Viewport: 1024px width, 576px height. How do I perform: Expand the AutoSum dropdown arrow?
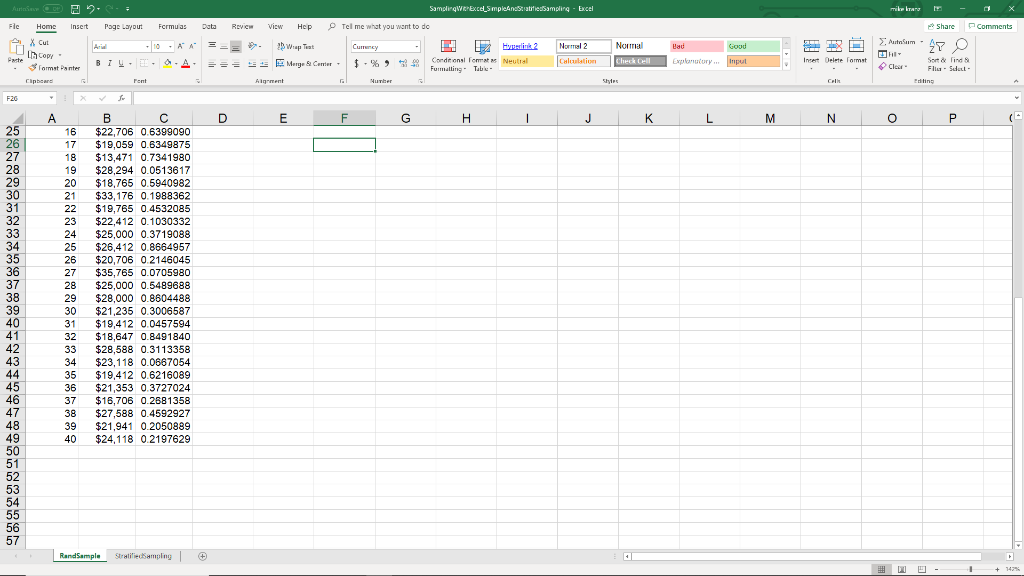921,42
